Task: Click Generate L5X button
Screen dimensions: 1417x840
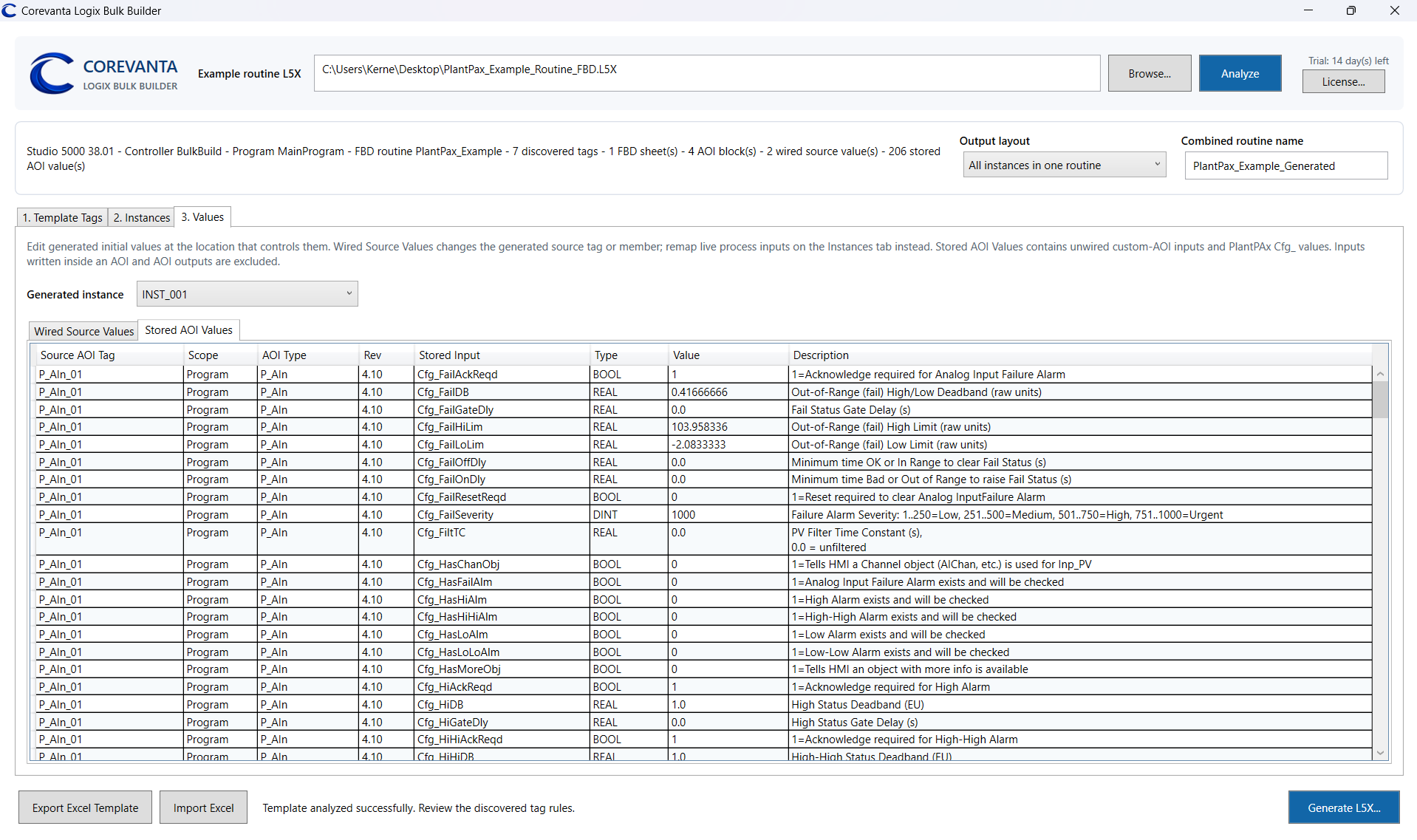Action: coord(1344,807)
